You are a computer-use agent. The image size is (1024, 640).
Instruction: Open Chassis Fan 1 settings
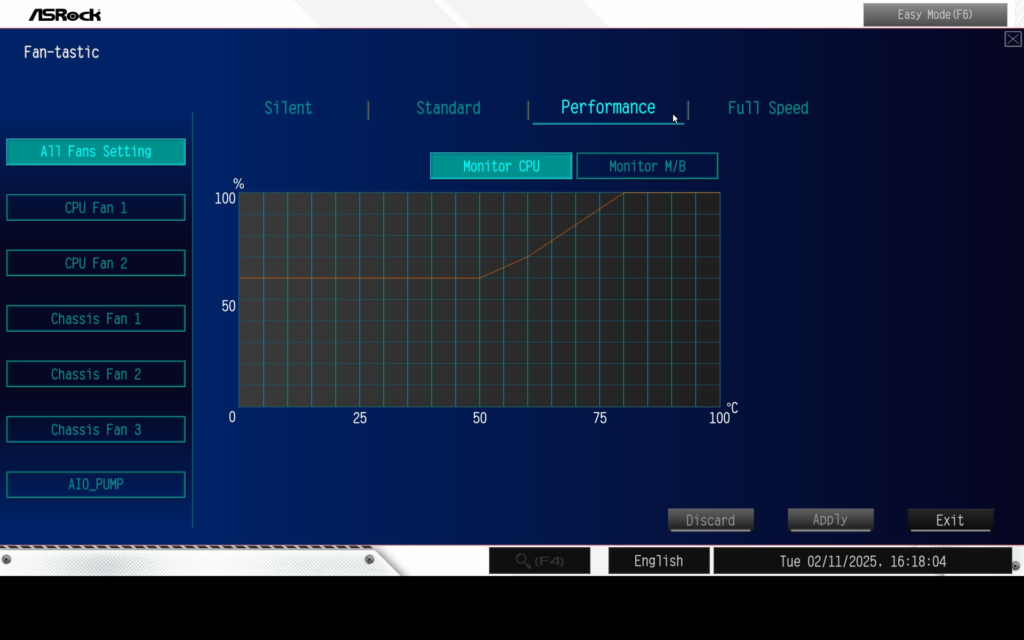point(96,319)
